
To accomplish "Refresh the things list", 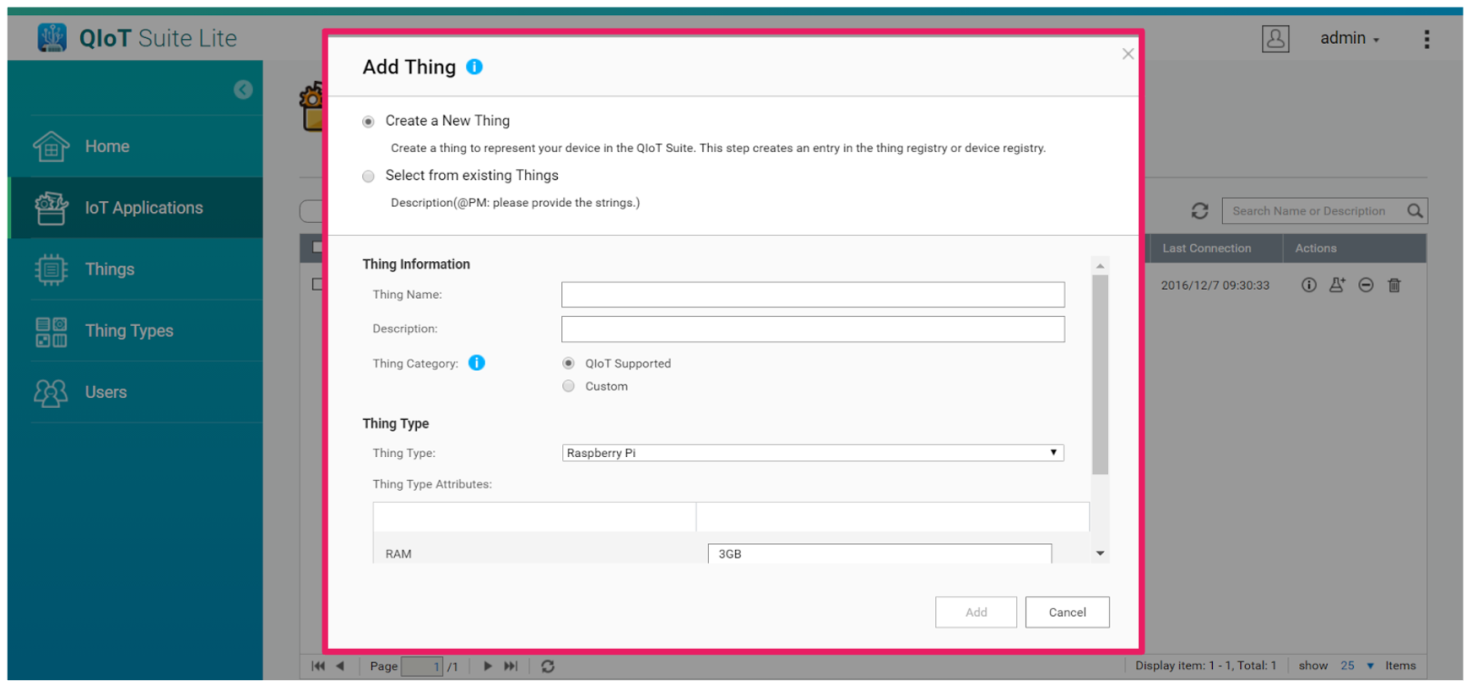I will 1199,210.
